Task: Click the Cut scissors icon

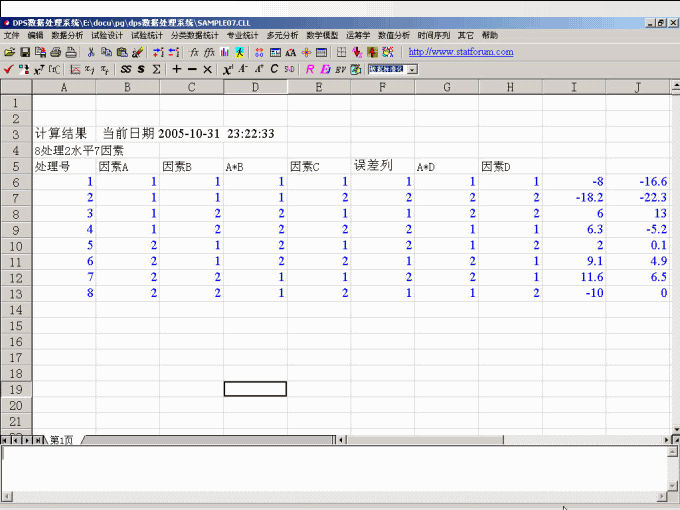Action: 91,52
